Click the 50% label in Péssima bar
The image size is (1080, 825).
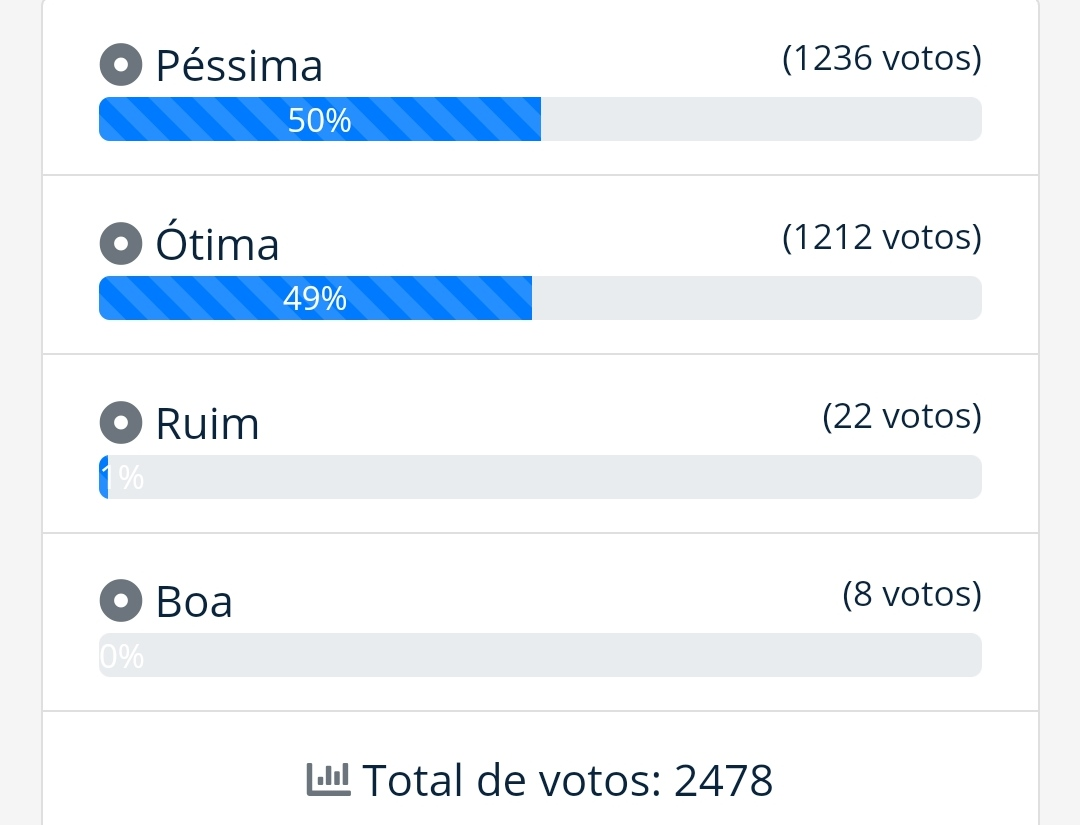pos(319,120)
